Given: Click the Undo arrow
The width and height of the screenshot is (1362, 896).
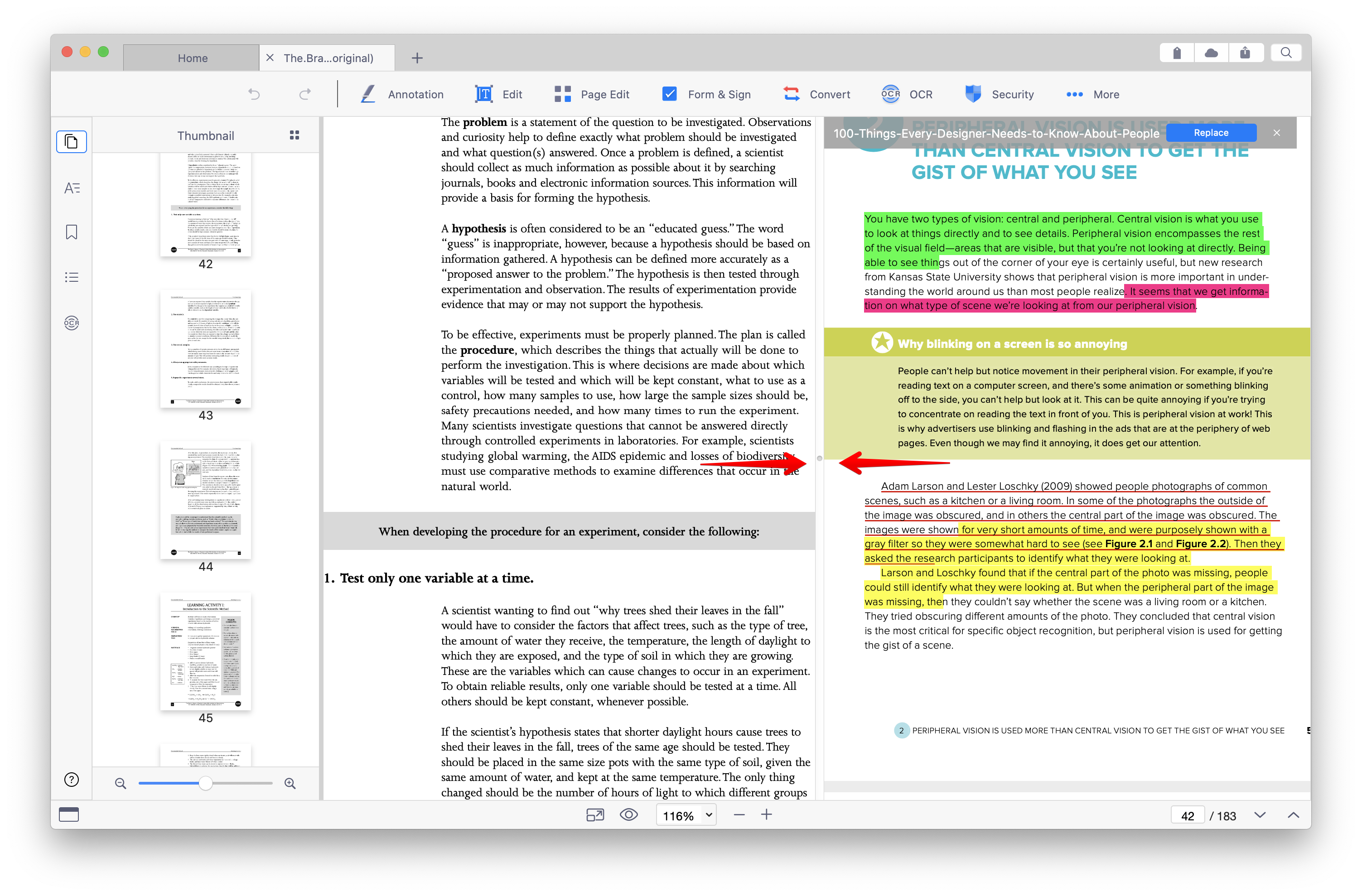Looking at the screenshot, I should (x=254, y=94).
